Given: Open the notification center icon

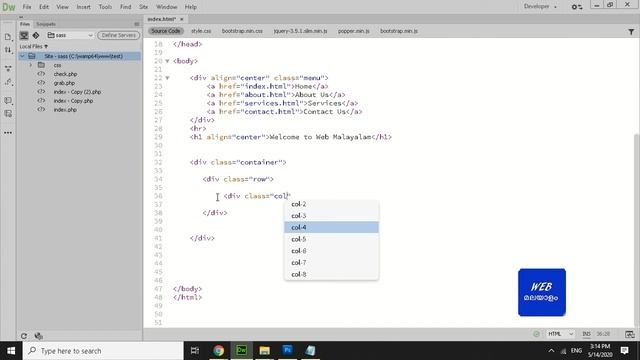Looking at the screenshot, I should click(x=624, y=350).
